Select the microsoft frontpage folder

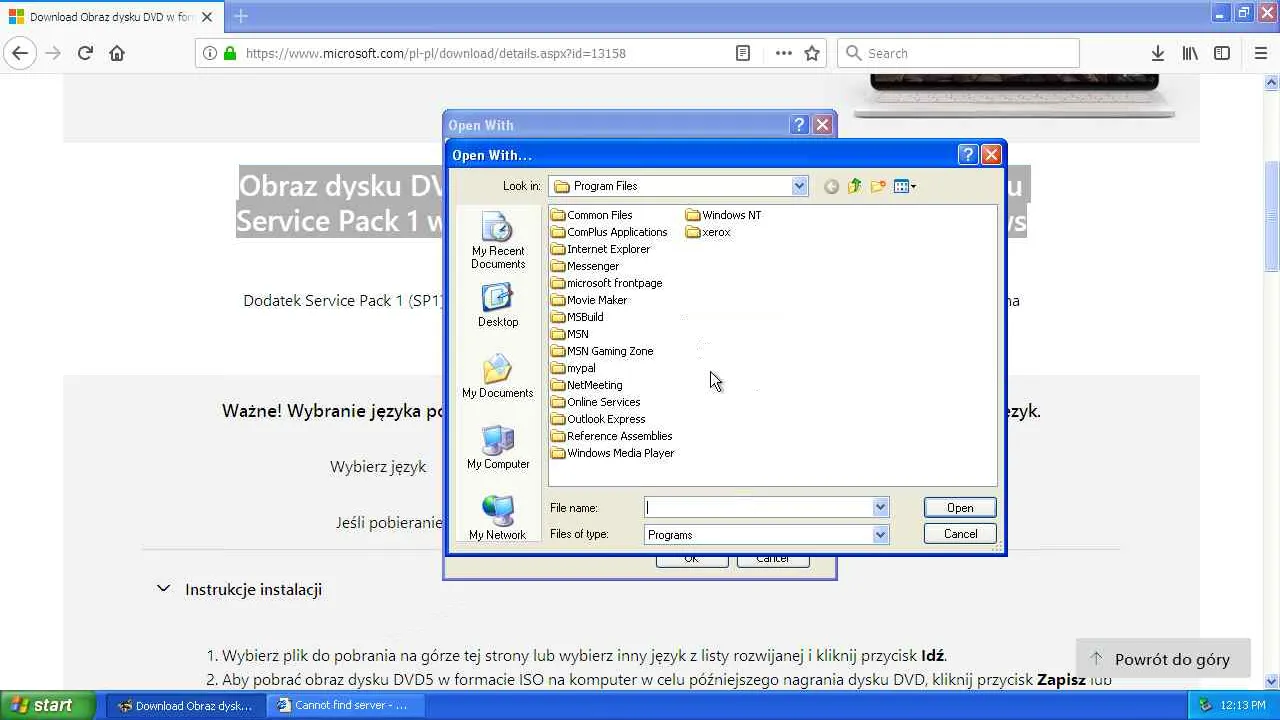click(606, 283)
